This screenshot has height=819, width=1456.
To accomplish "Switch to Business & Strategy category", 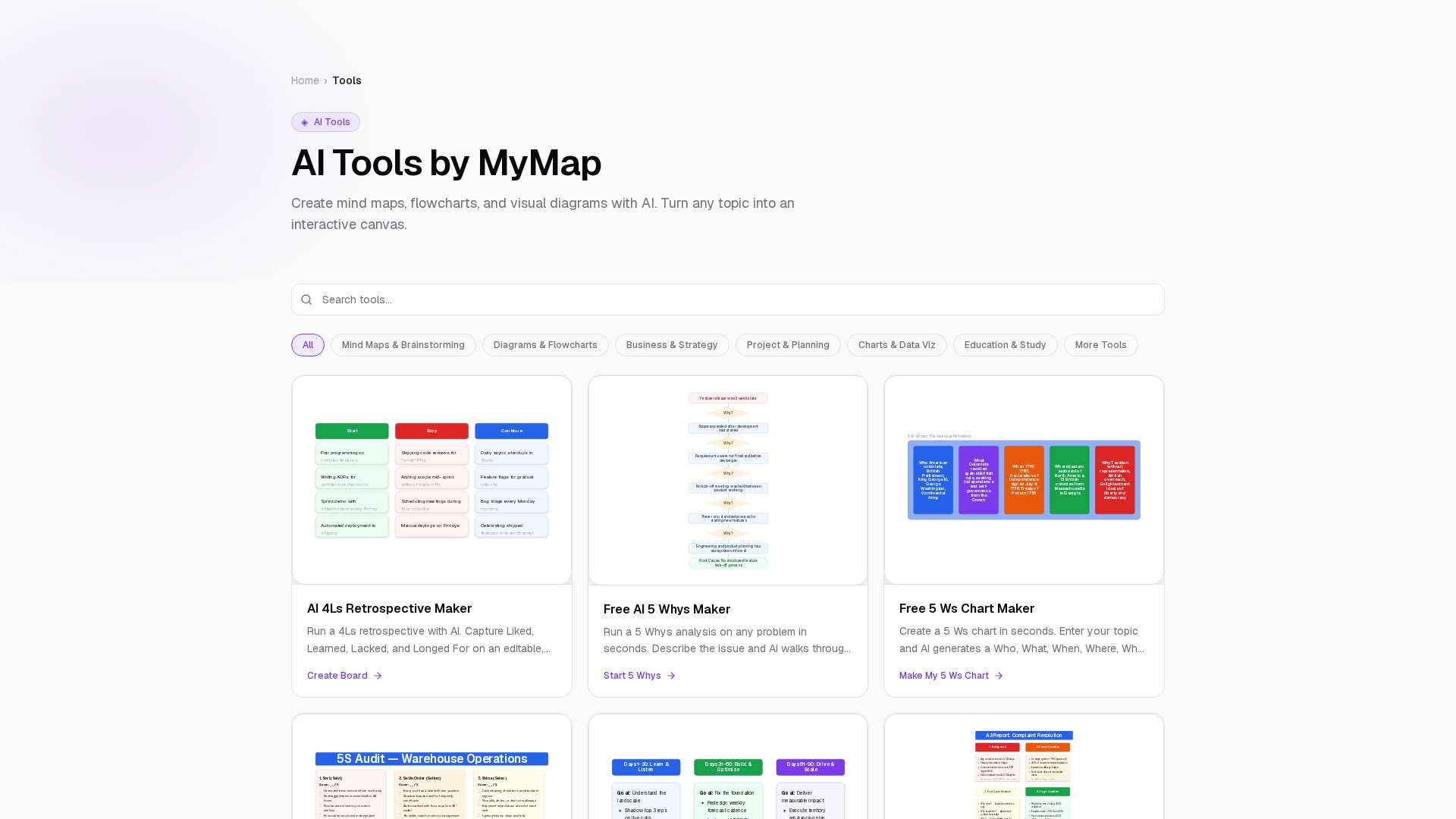I will click(x=672, y=345).
